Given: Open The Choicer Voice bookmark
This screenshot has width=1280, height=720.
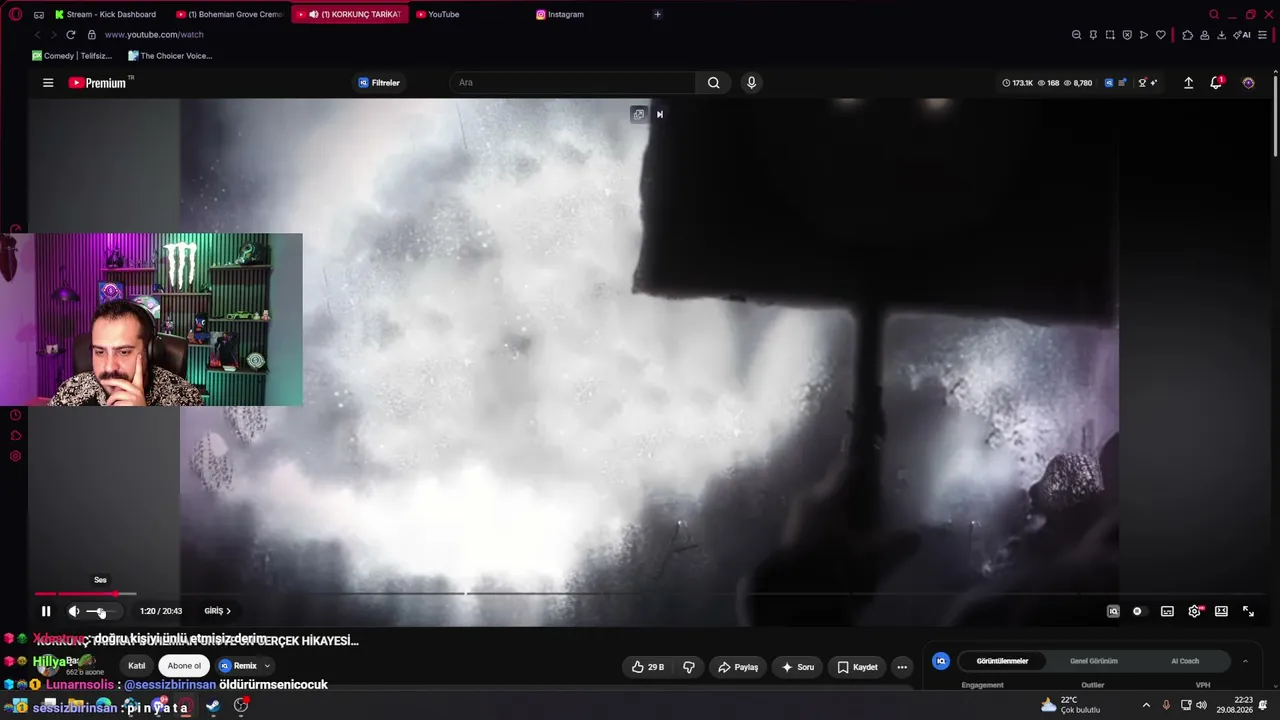Looking at the screenshot, I should pos(170,56).
